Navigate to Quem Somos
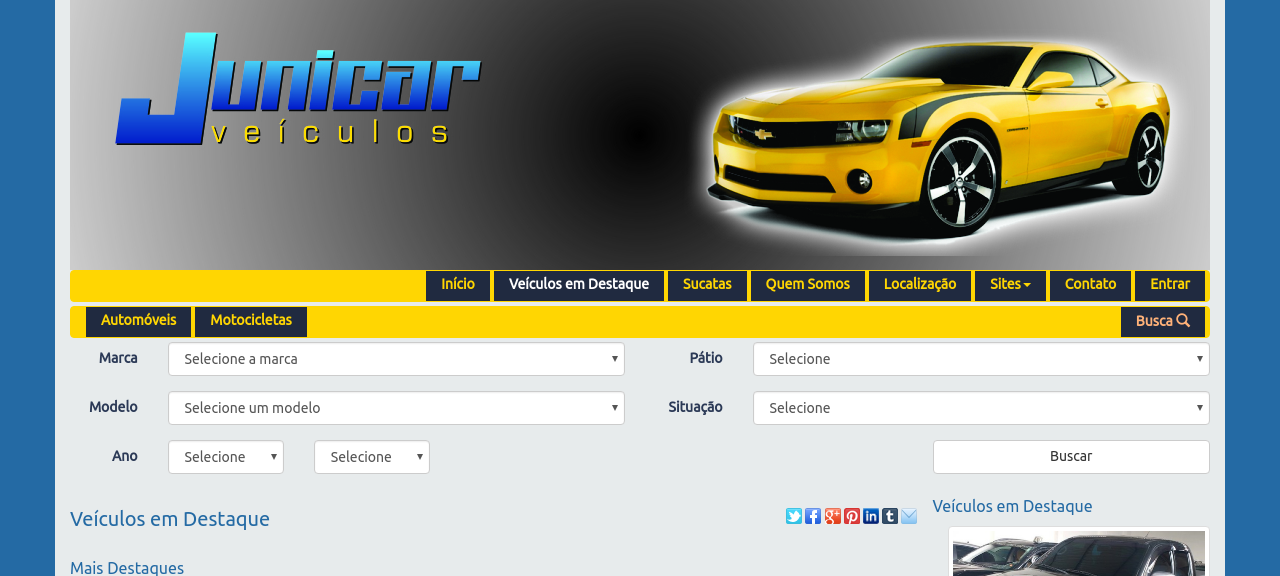Viewport: 1280px width, 576px height. pyautogui.click(x=807, y=284)
